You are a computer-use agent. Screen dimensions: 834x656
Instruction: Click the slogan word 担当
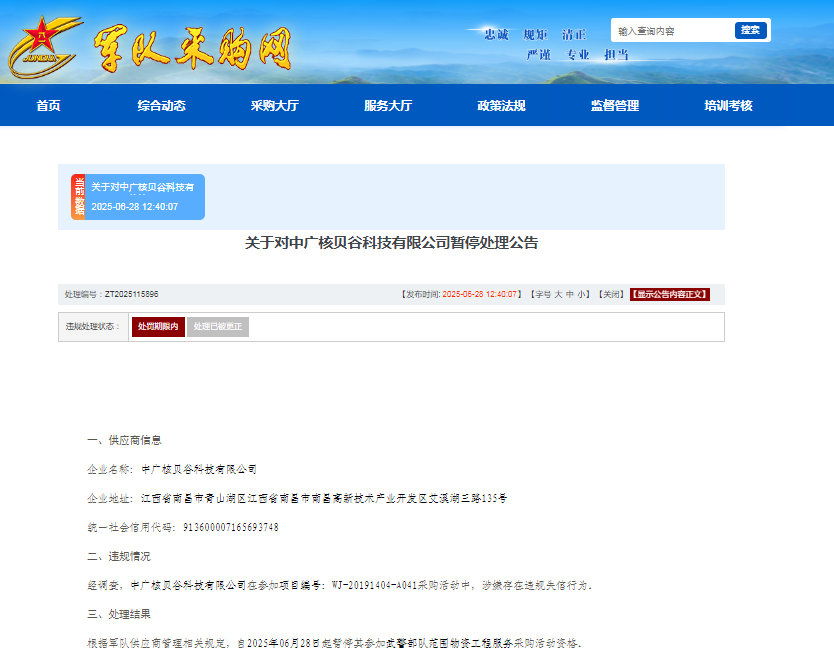616,54
